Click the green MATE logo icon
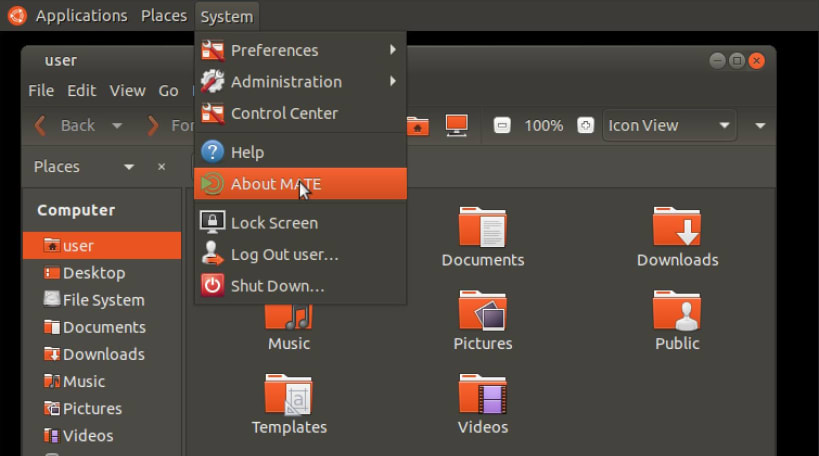This screenshot has width=819, height=456. coord(213,183)
